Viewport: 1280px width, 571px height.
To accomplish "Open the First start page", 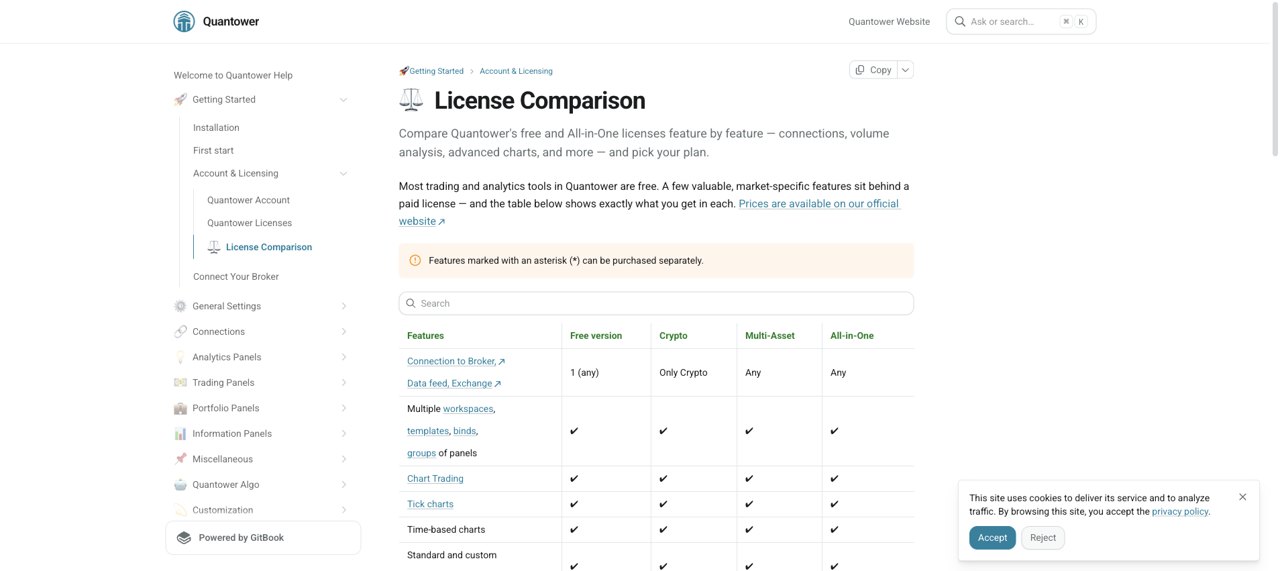I will (213, 150).
